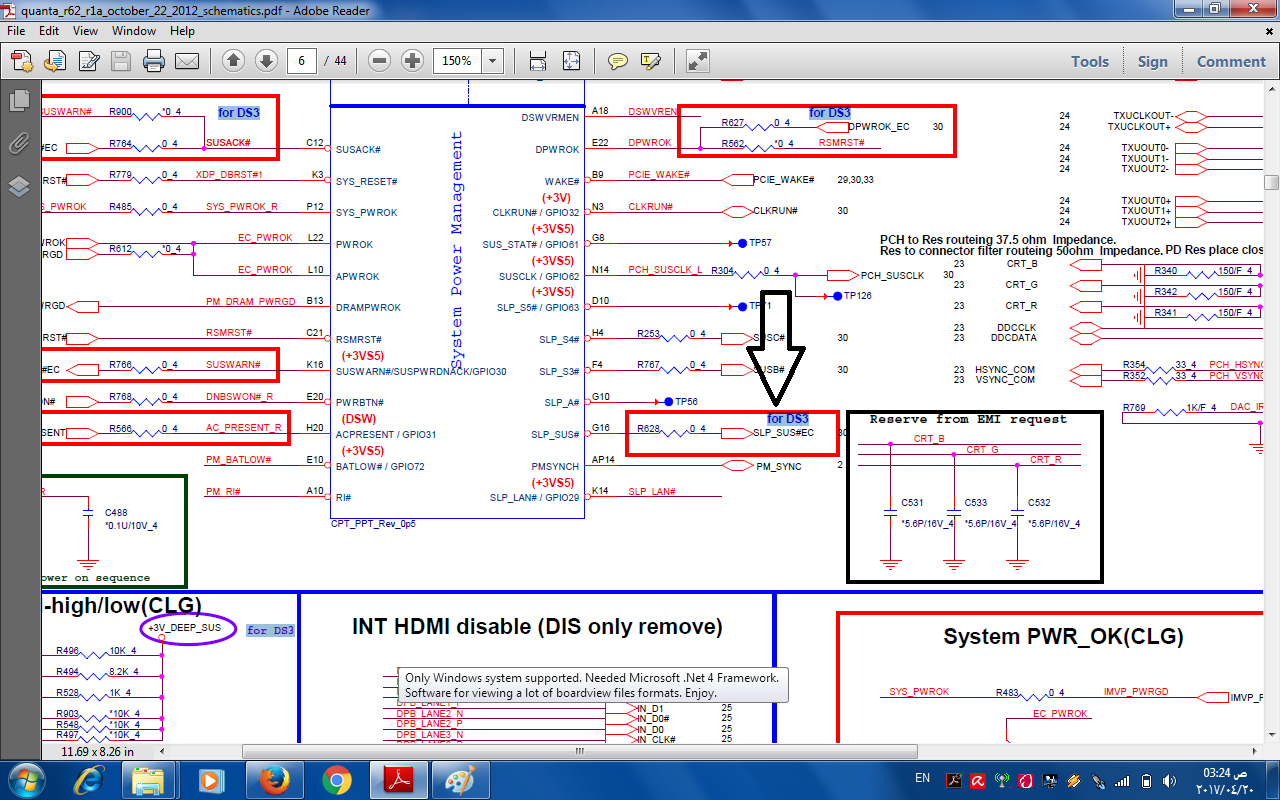This screenshot has height=800, width=1280.
Task: Click the zoom out minus button
Action: [x=379, y=61]
